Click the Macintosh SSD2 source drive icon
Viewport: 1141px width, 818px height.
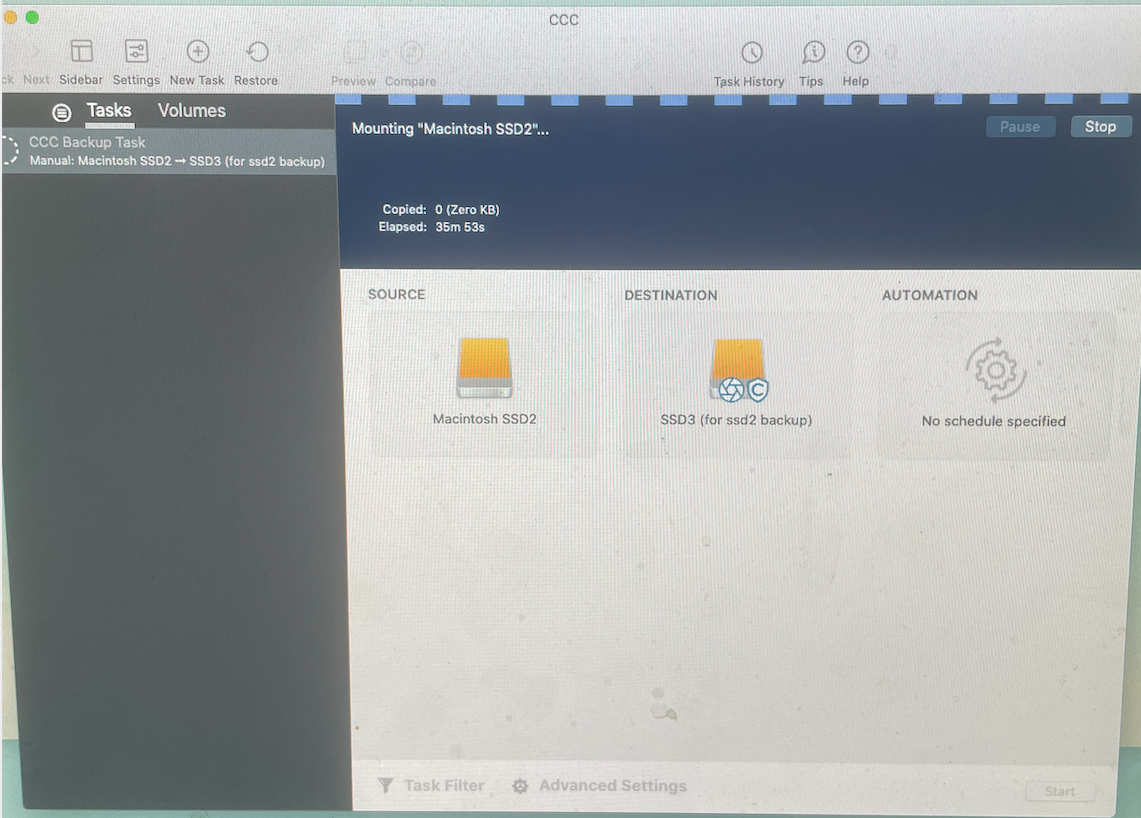485,367
